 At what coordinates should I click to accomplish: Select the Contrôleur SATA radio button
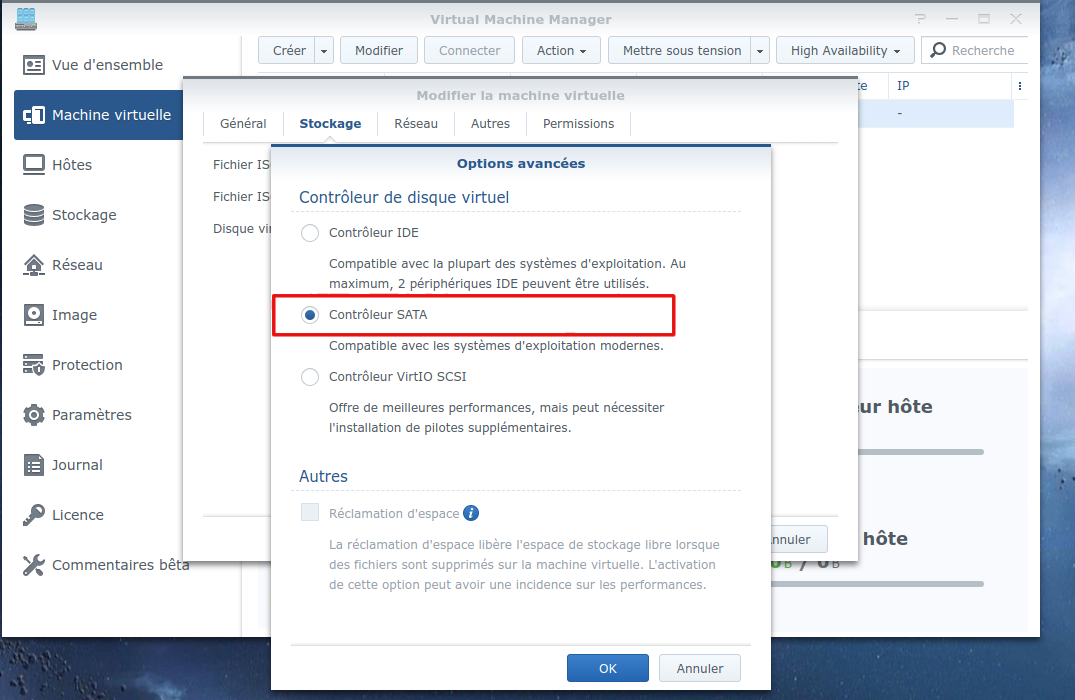pos(310,315)
